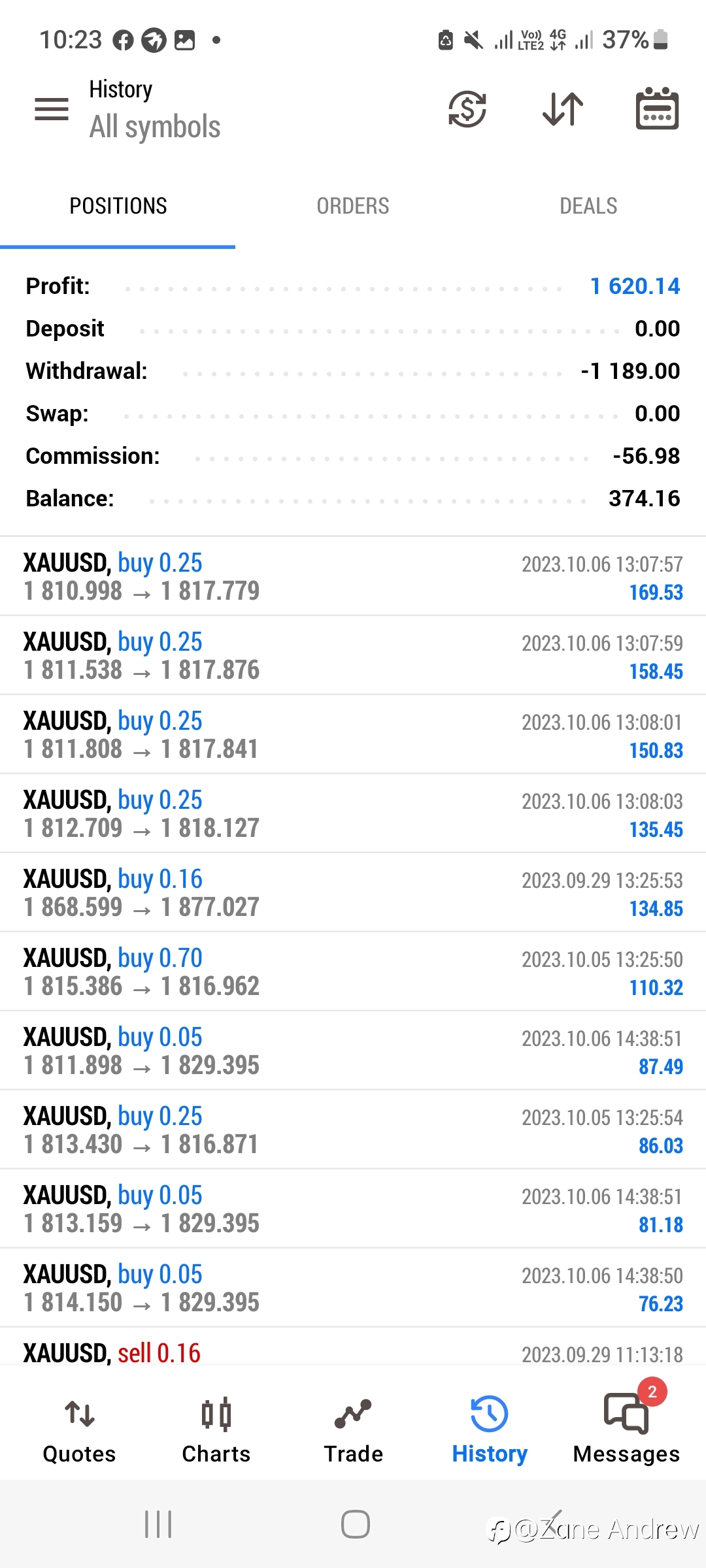This screenshot has height=1568, width=706.
Task: Open XAUUSD sell 0.16 position row
Action: (x=353, y=1347)
